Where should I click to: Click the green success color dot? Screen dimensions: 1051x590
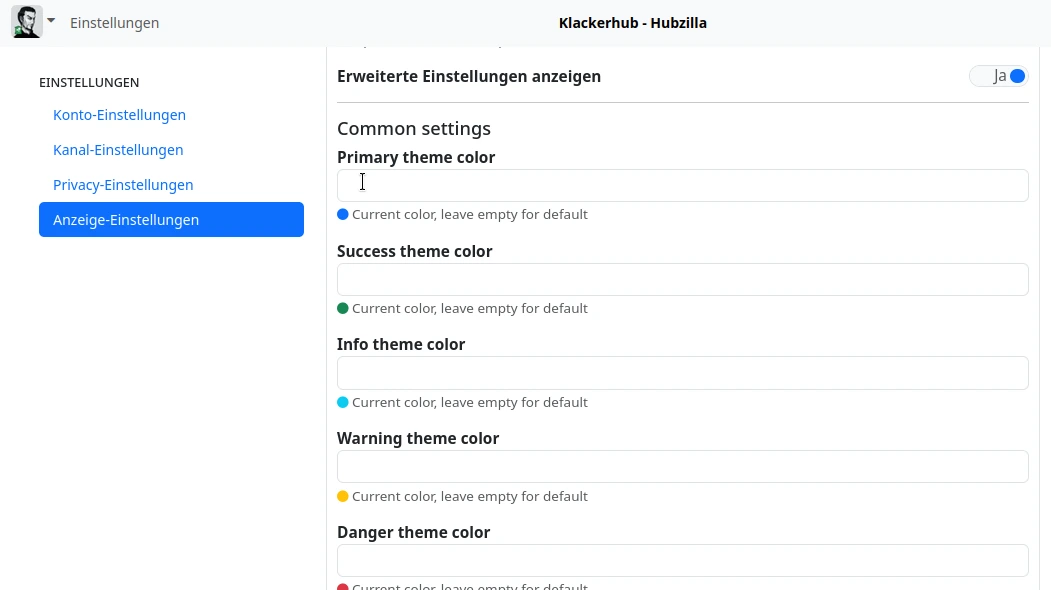343,308
